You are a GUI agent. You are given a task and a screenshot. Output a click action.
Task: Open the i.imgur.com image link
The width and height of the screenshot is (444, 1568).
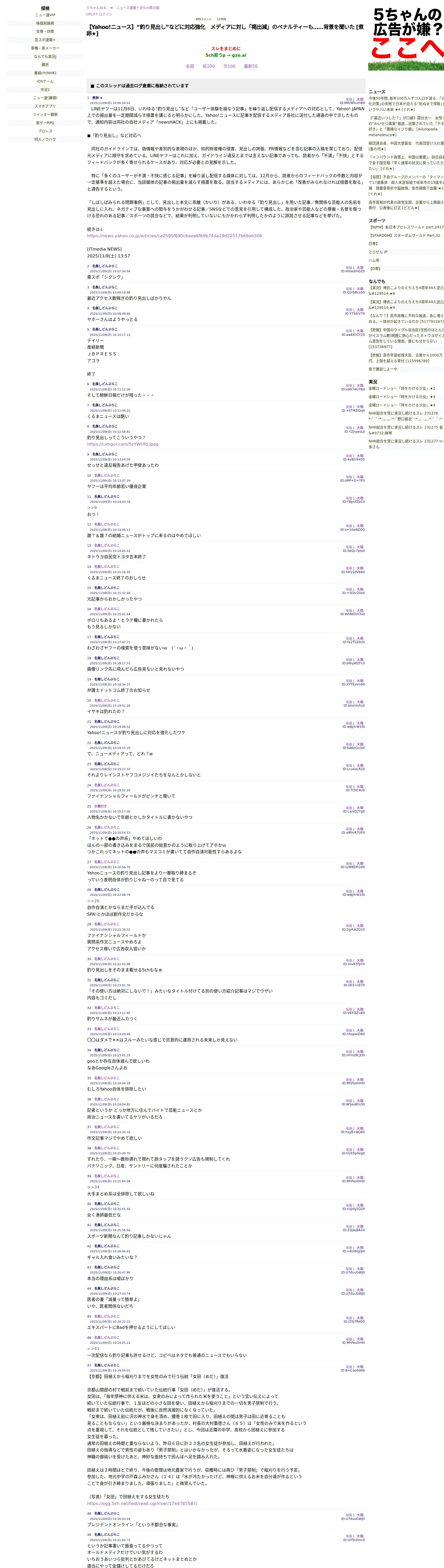122,444
